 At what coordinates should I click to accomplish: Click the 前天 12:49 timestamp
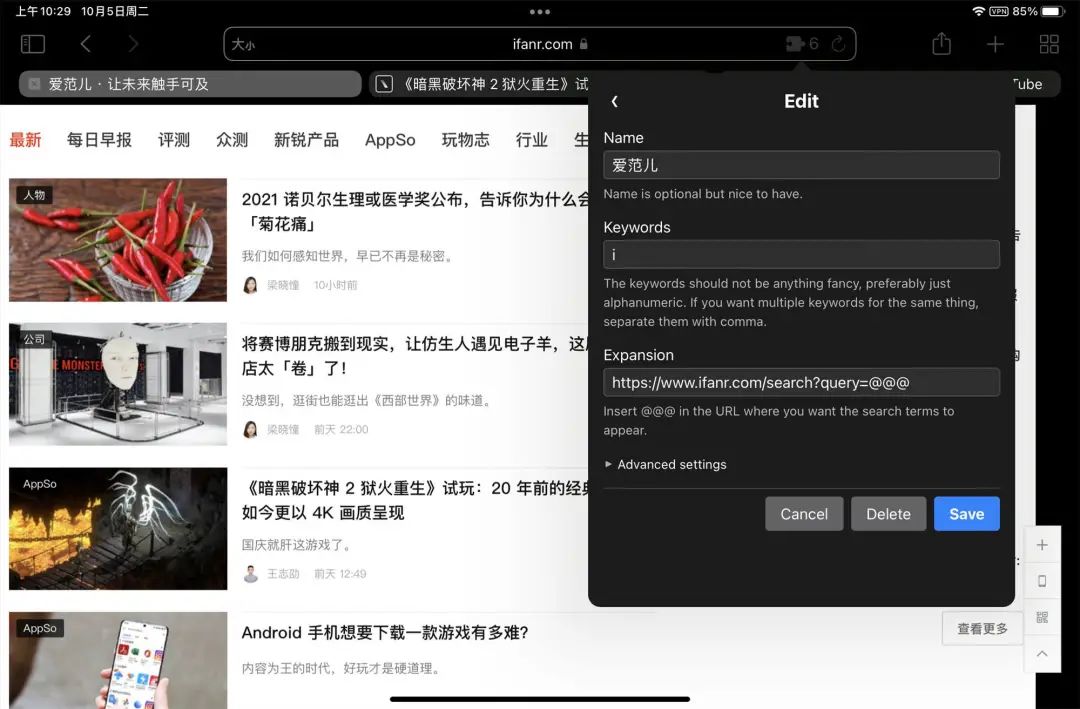340,574
